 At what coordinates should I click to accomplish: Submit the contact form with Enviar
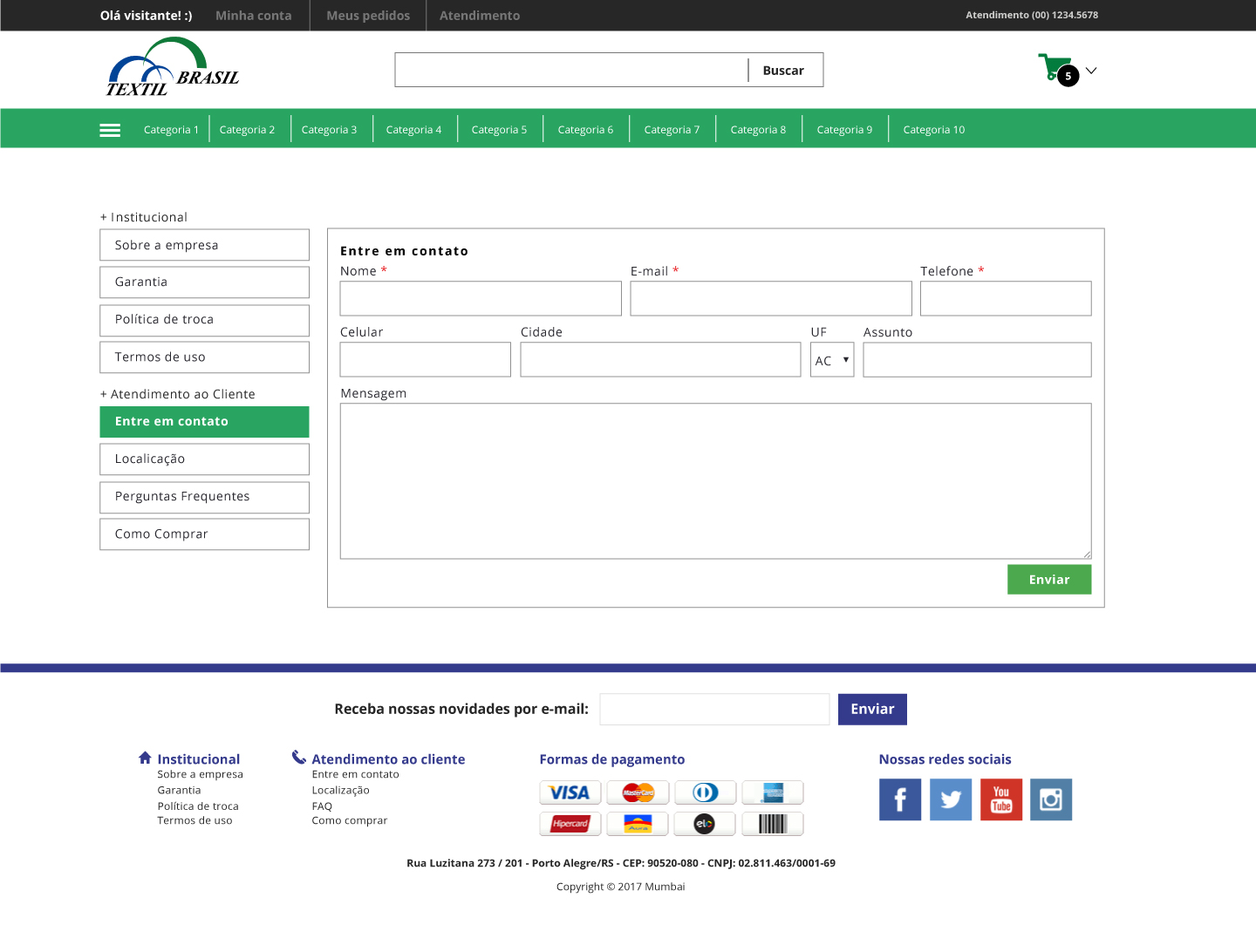(x=1048, y=580)
